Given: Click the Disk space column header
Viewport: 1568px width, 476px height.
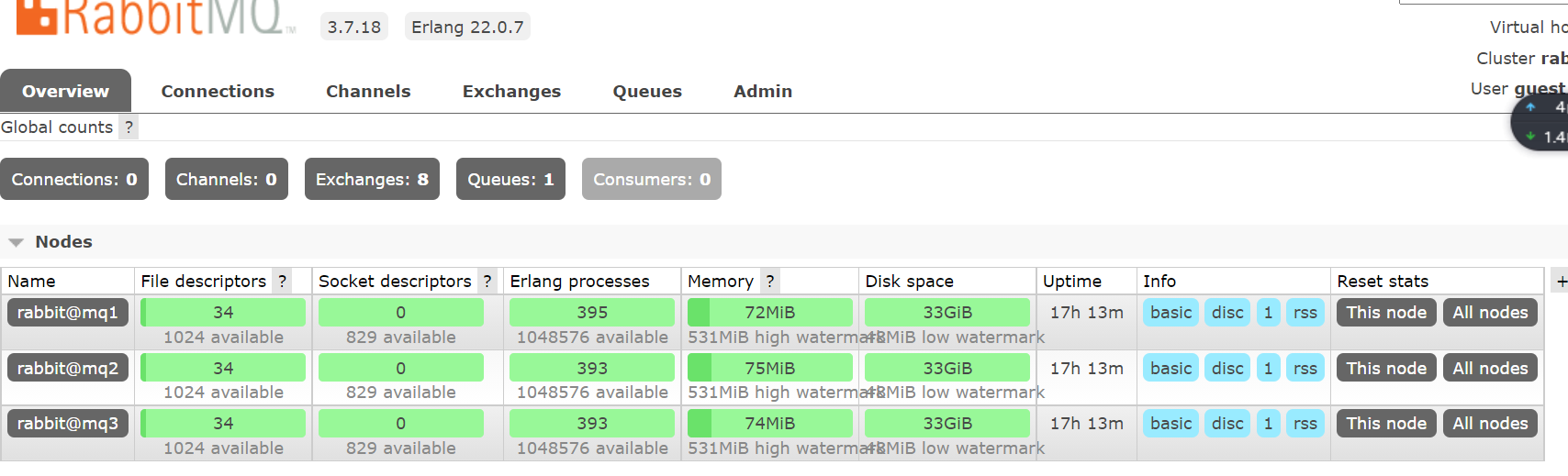Looking at the screenshot, I should 909,282.
